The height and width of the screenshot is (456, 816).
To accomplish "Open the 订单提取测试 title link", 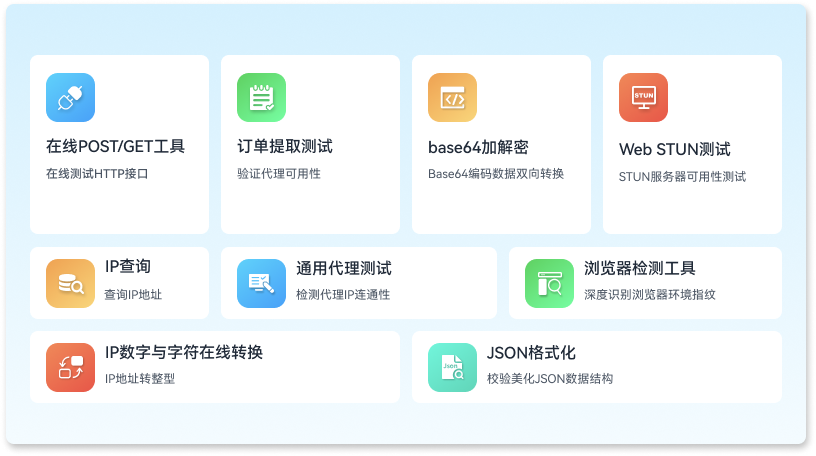I will tap(285, 147).
